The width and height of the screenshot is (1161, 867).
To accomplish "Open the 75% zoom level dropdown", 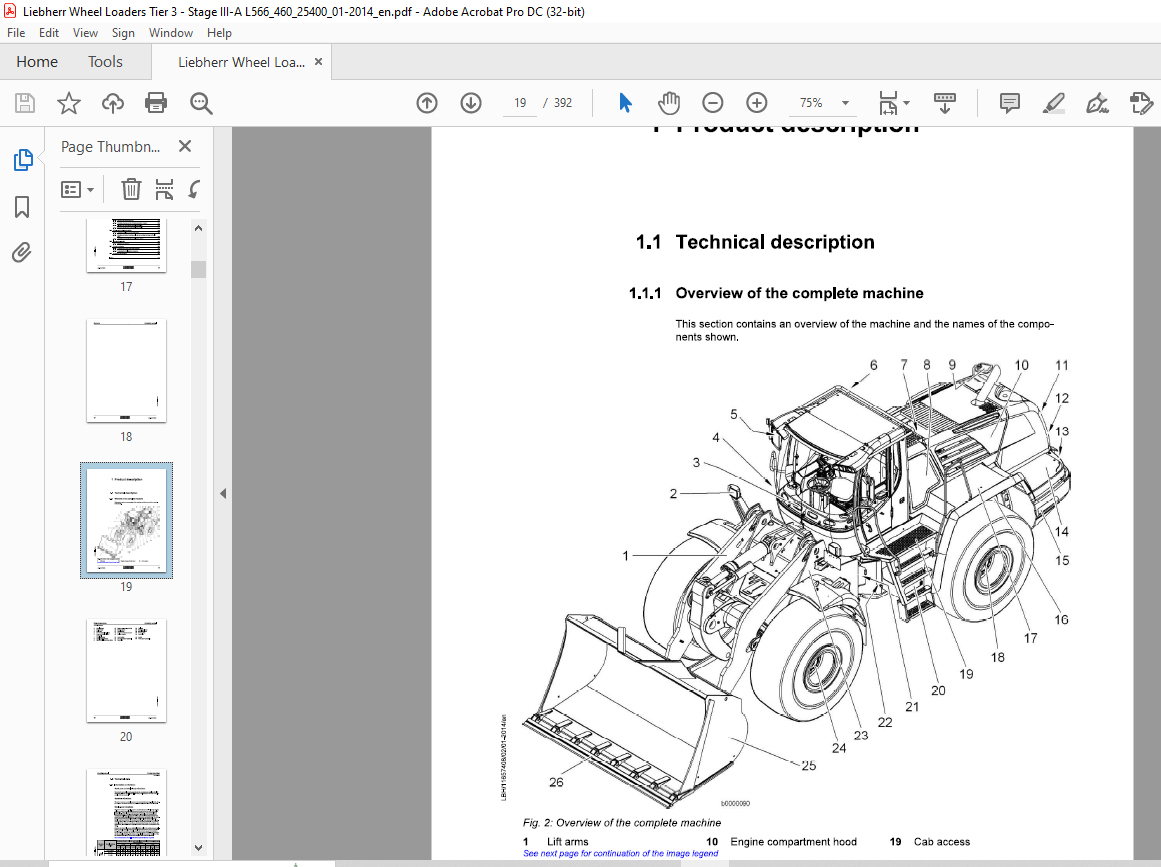I will 846,103.
